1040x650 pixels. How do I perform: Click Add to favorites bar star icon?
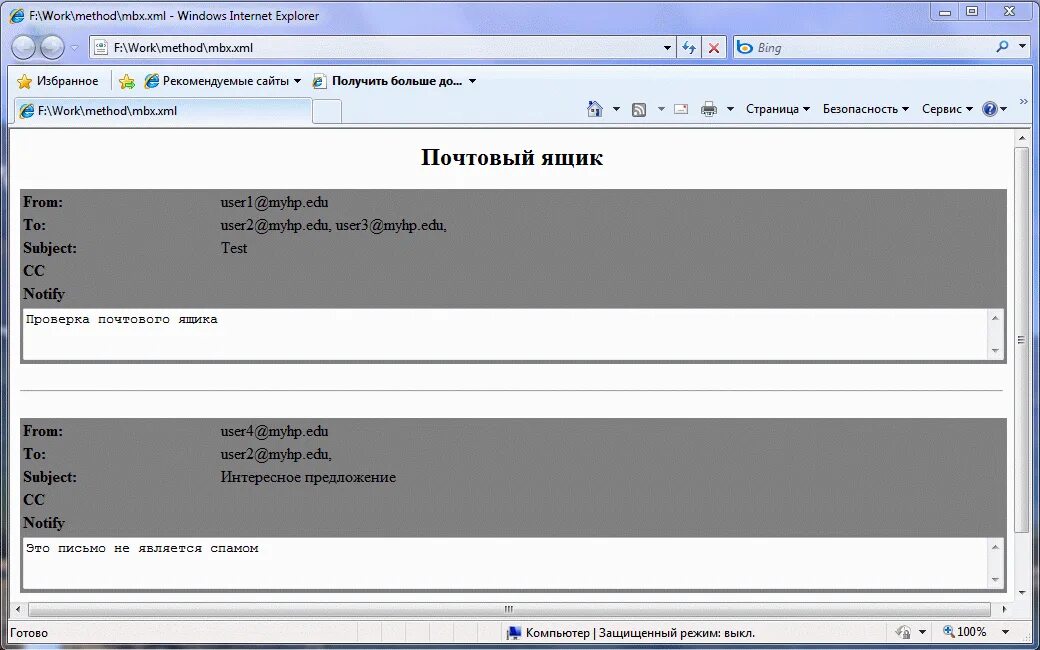coord(127,82)
